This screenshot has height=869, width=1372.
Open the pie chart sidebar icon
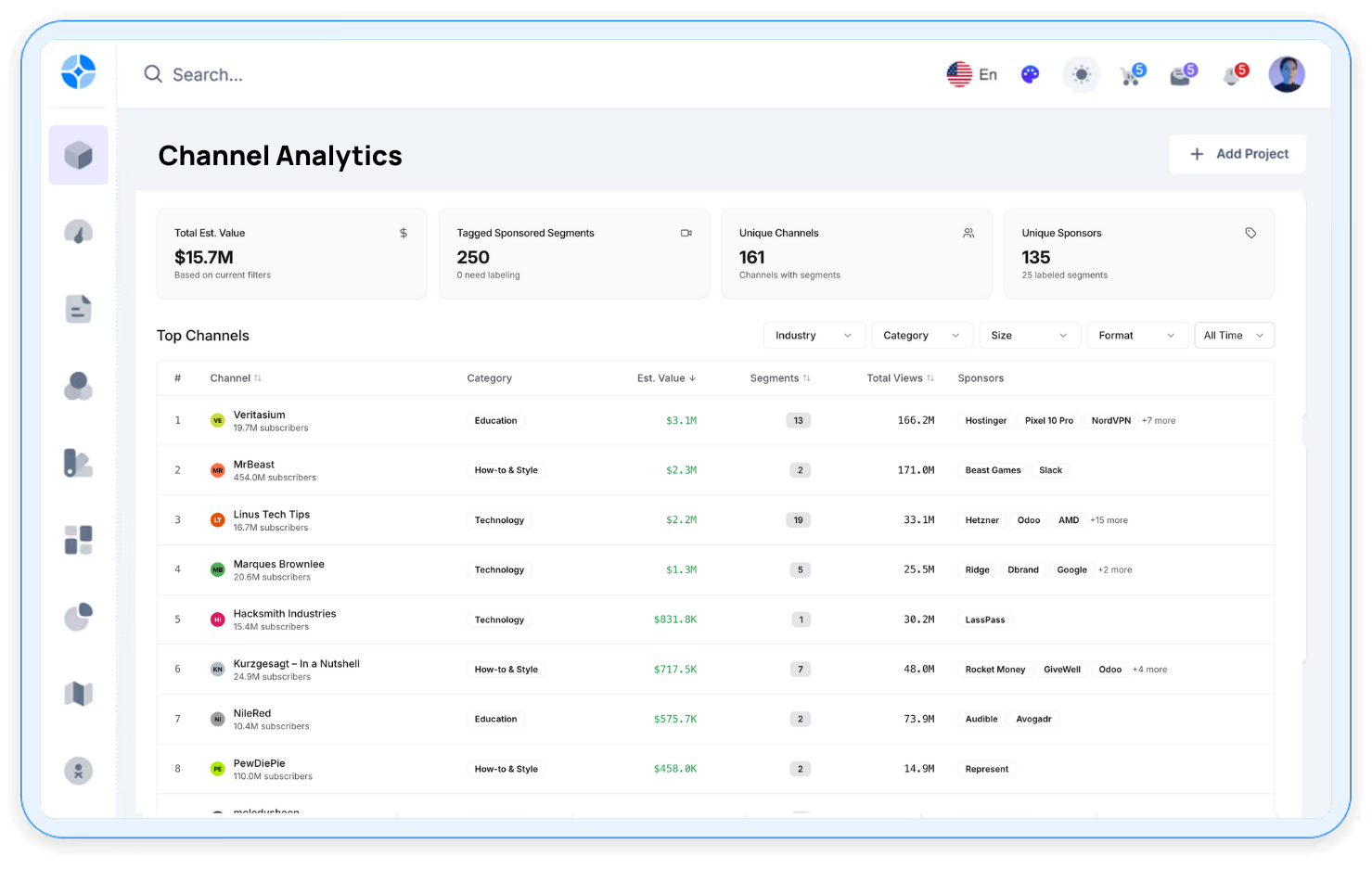78,617
